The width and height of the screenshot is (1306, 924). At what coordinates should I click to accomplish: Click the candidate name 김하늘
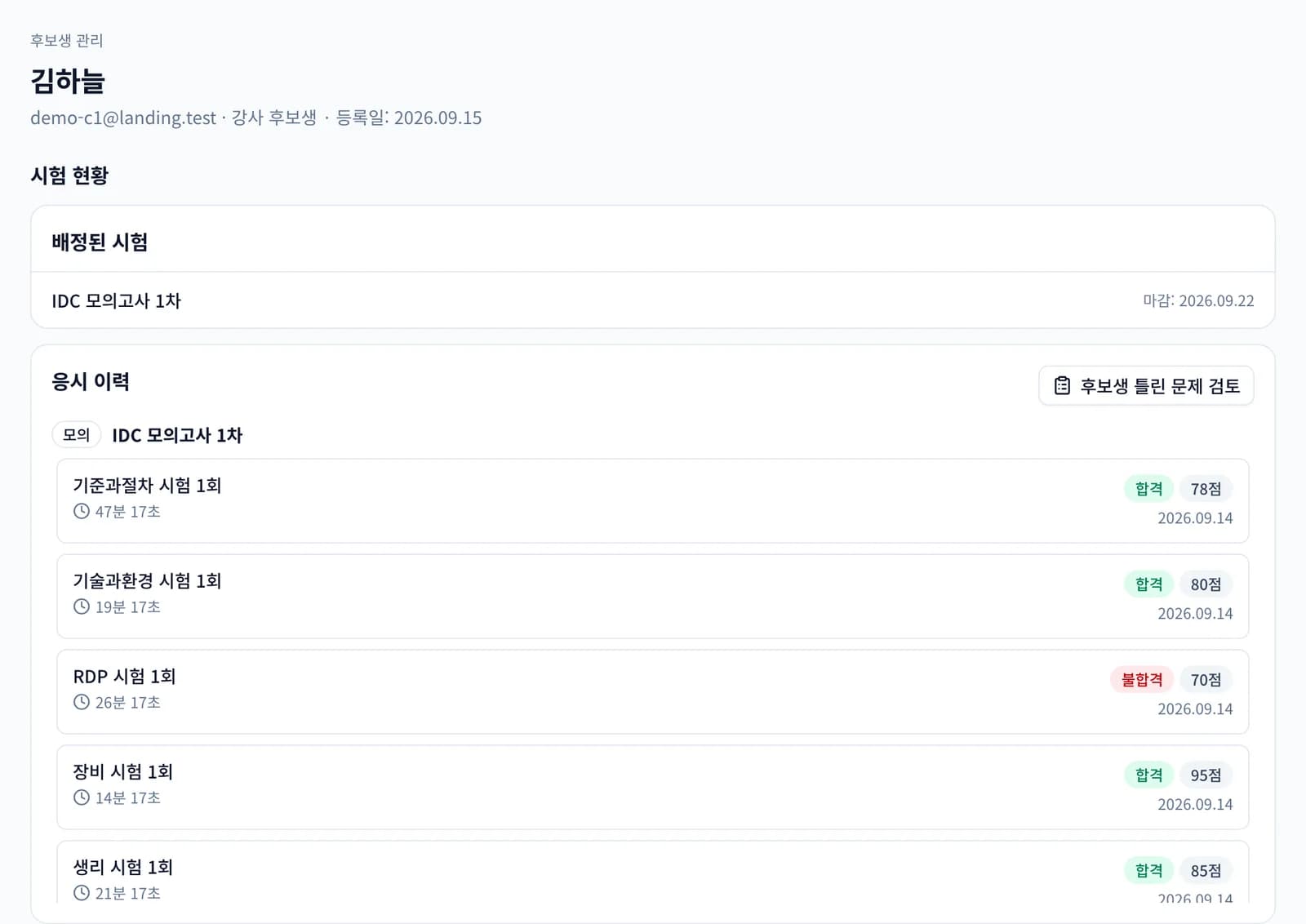(x=68, y=81)
